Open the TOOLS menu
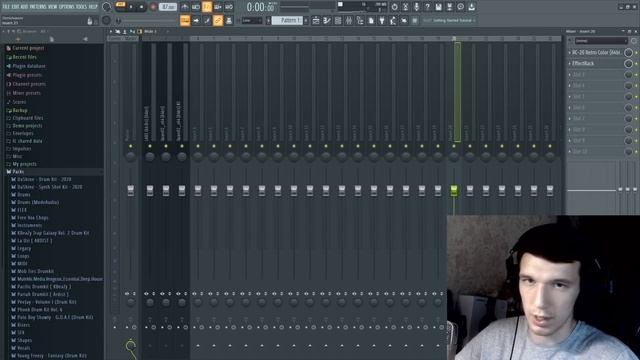The image size is (640, 360). pyautogui.click(x=82, y=7)
